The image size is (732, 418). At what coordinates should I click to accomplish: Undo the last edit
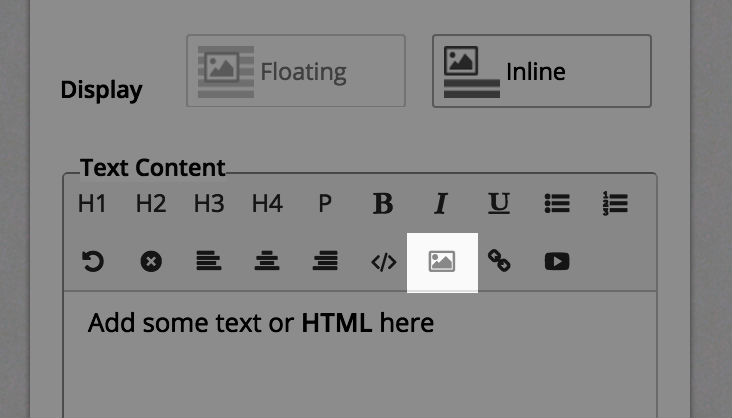93,261
